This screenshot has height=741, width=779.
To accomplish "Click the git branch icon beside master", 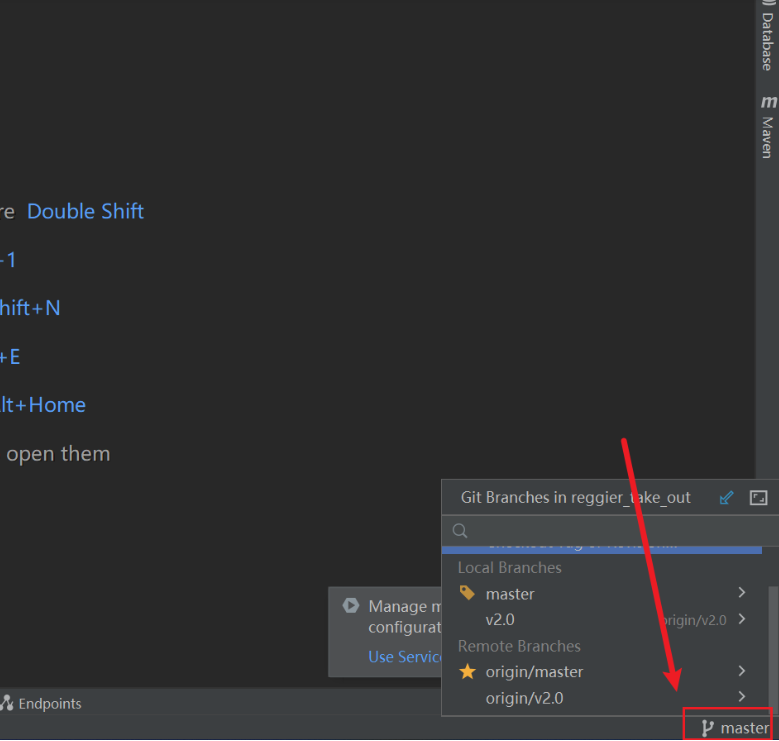I will click(x=707, y=729).
